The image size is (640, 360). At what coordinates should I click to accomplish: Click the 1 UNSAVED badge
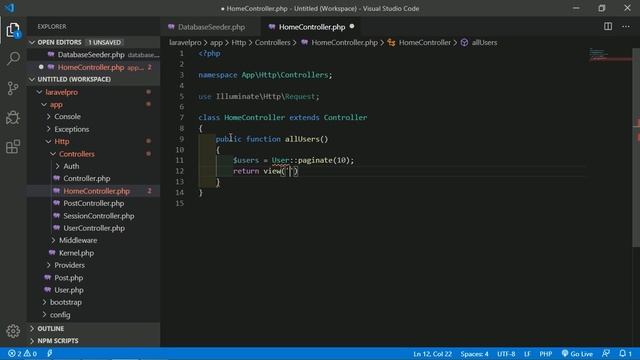click(104, 42)
